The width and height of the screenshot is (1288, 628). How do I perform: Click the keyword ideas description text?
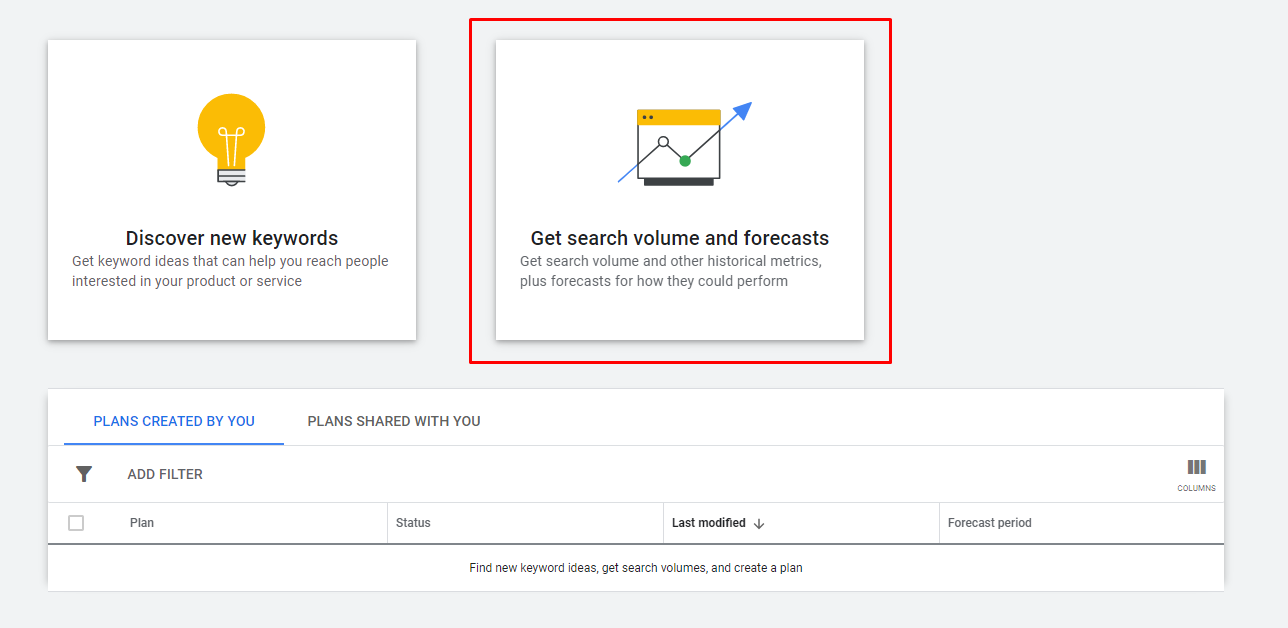230,271
